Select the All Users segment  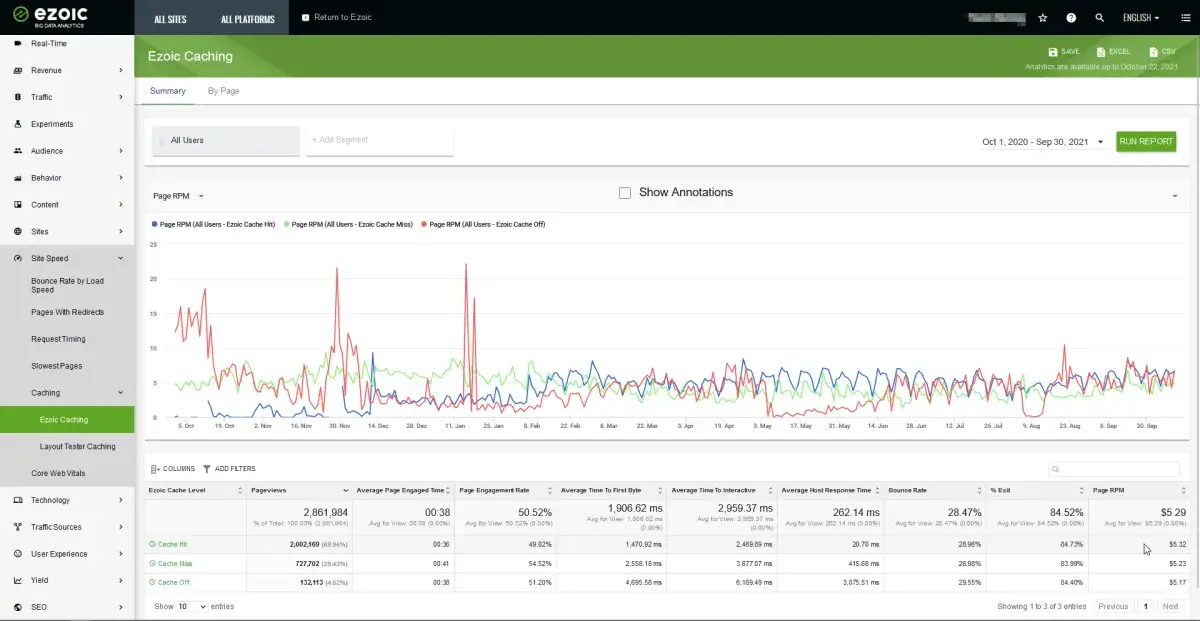coord(226,141)
